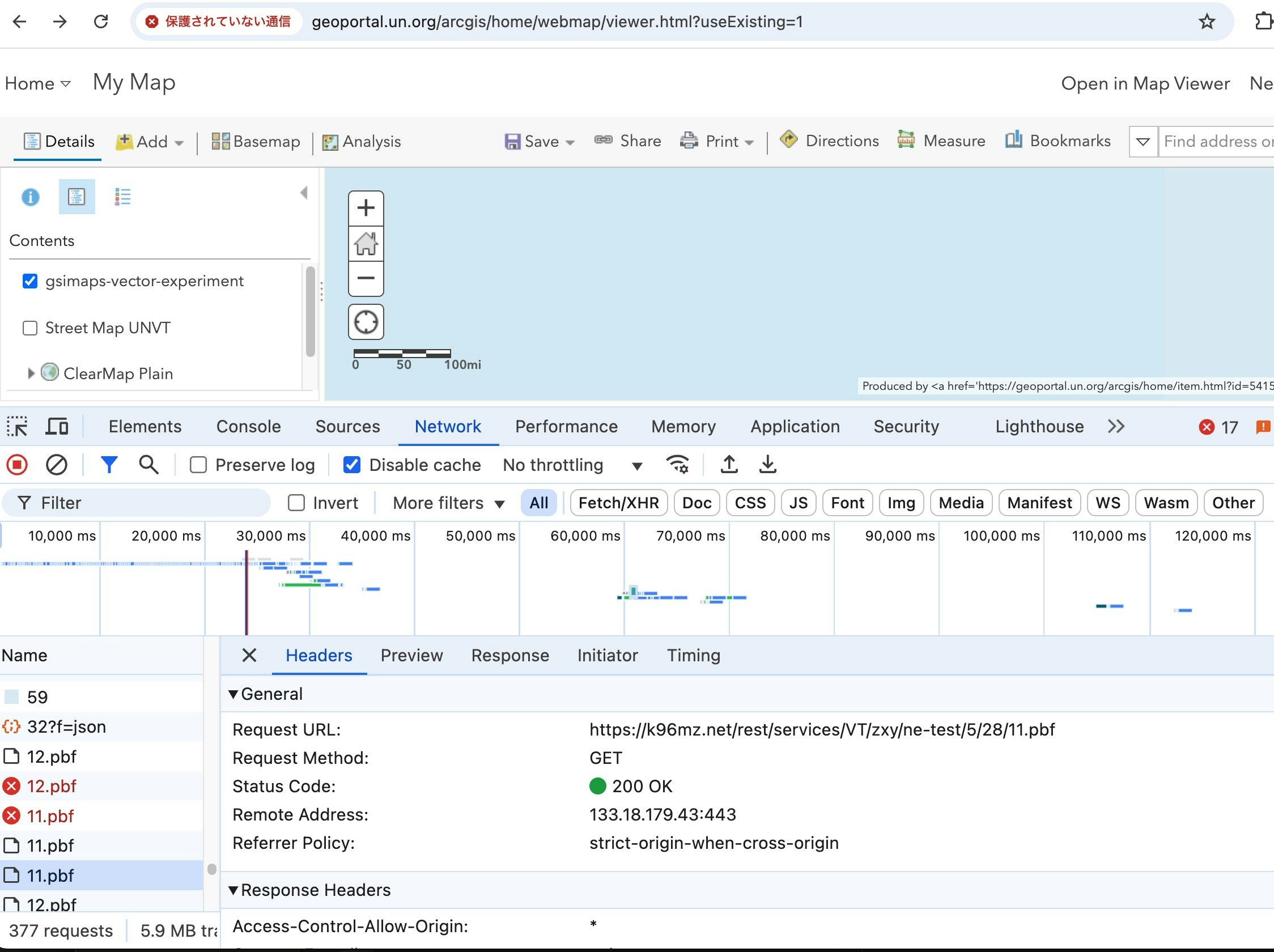Click the red stop recording icon
The width and height of the screenshot is (1274, 952).
click(x=16, y=465)
